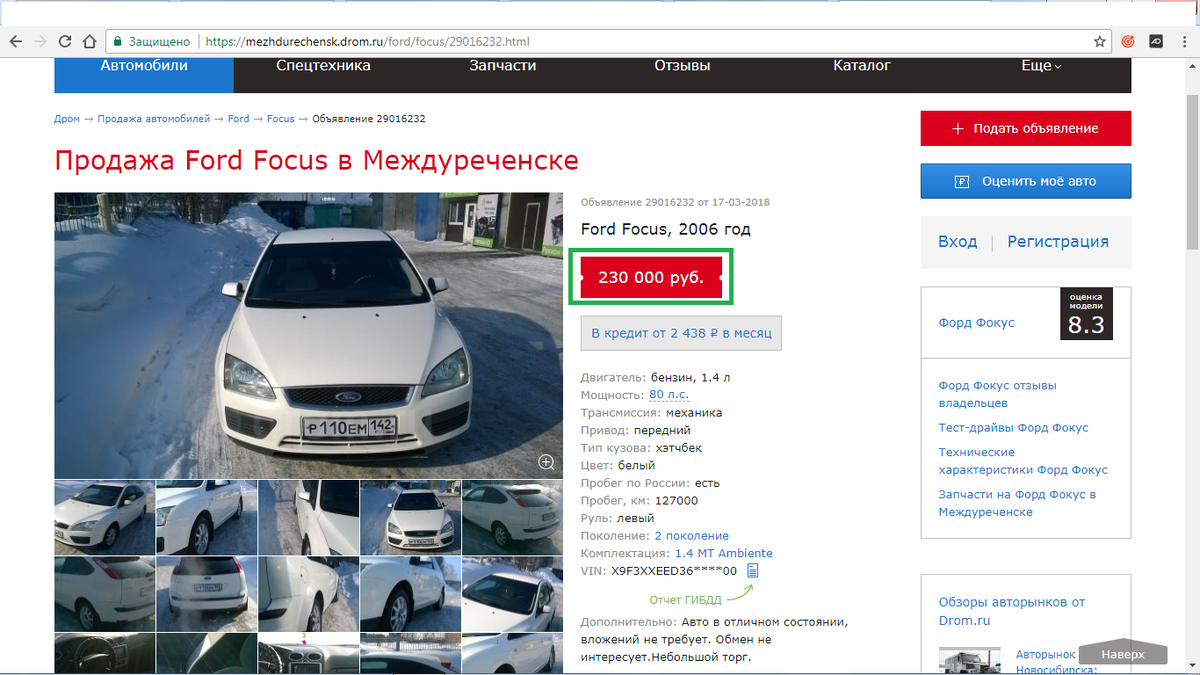The image size is (1200, 675).
Task: Click the browser forward arrow
Action: [x=40, y=42]
